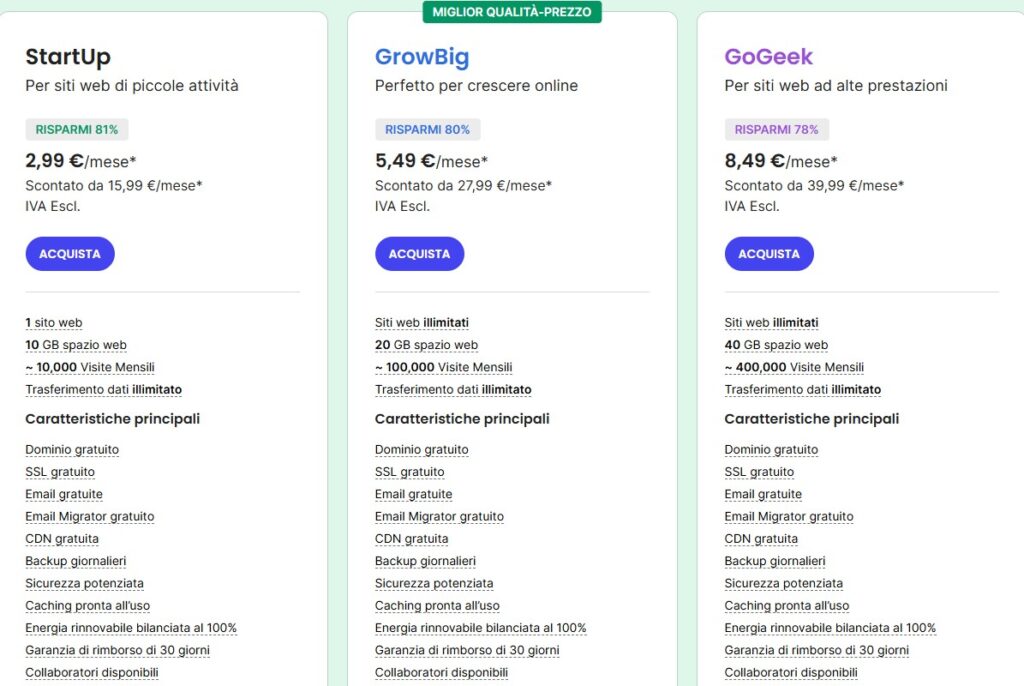Click 'Trasferimento dati illimitato' in GoGeek column
The width and height of the screenshot is (1024, 686).
803,389
